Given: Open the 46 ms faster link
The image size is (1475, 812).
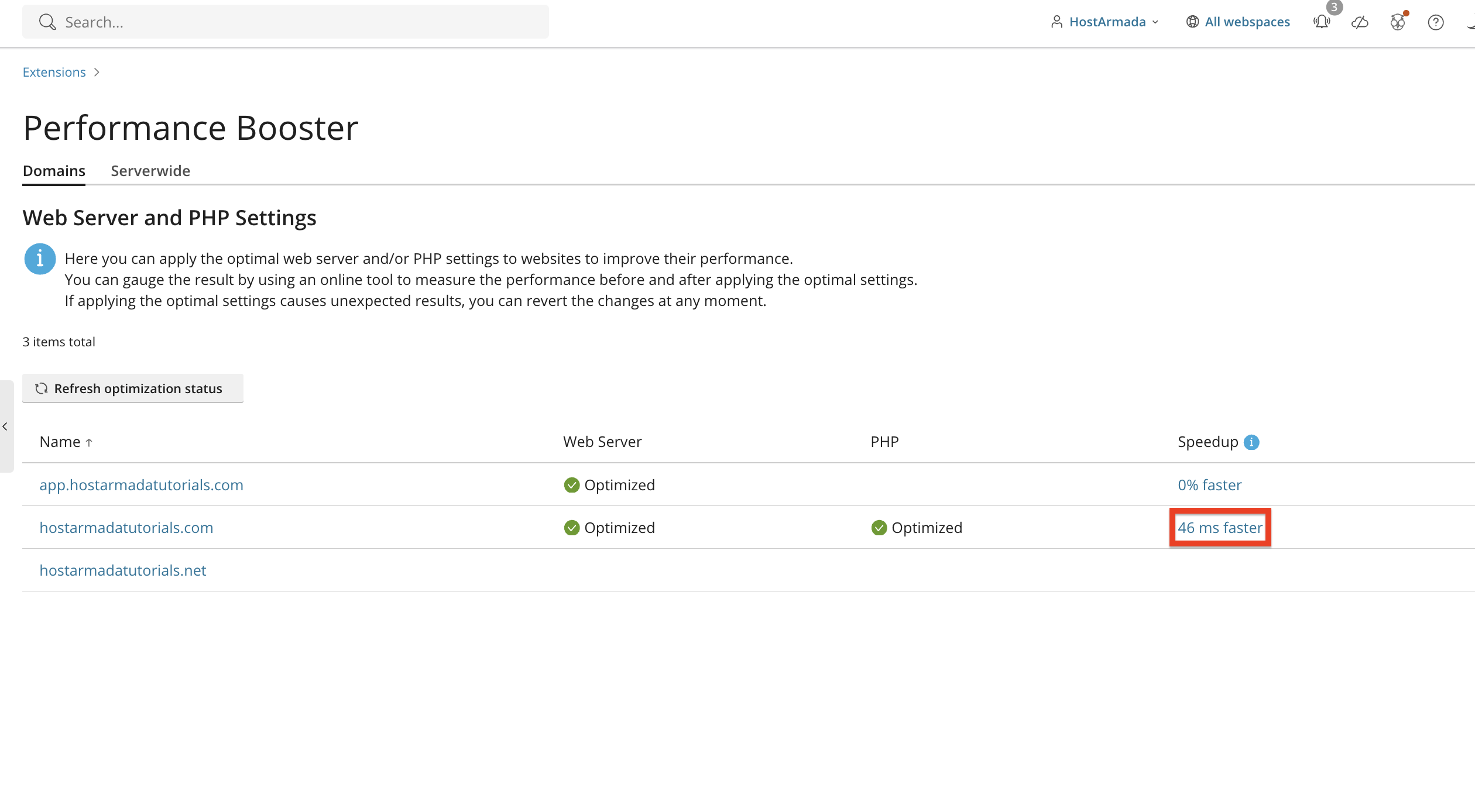Looking at the screenshot, I should point(1220,528).
